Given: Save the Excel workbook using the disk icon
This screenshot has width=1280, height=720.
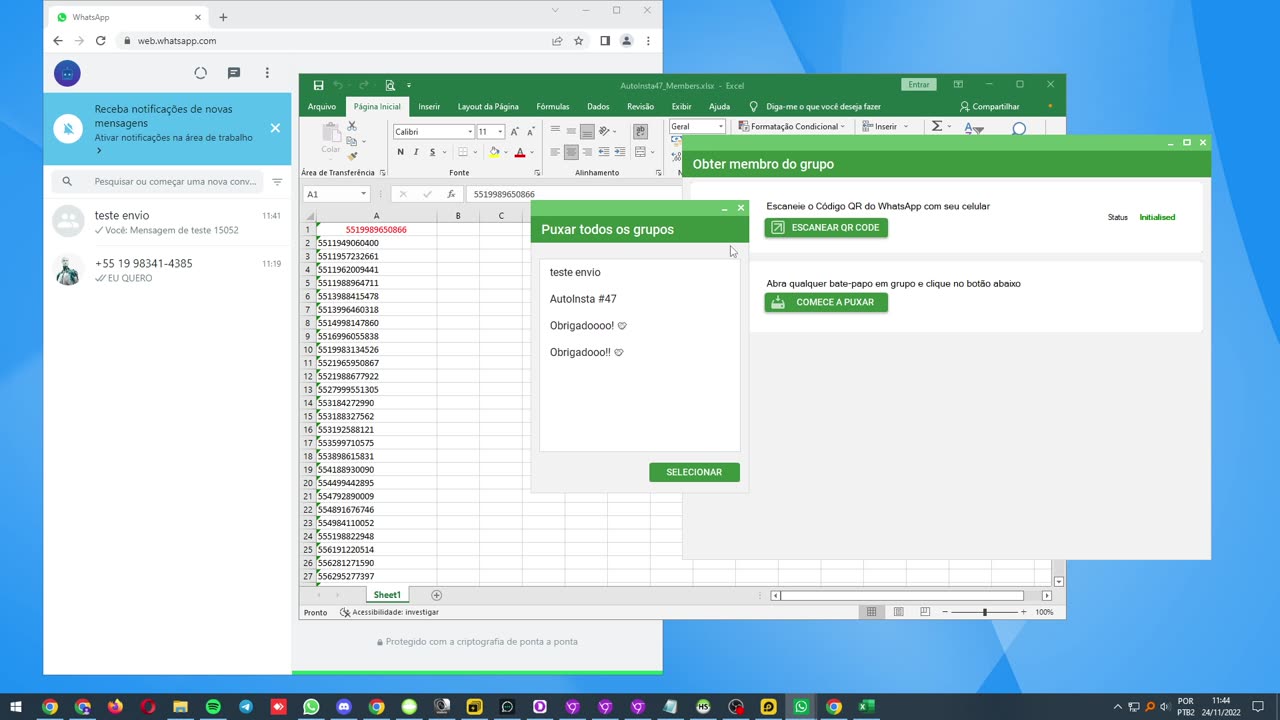Looking at the screenshot, I should [318, 85].
